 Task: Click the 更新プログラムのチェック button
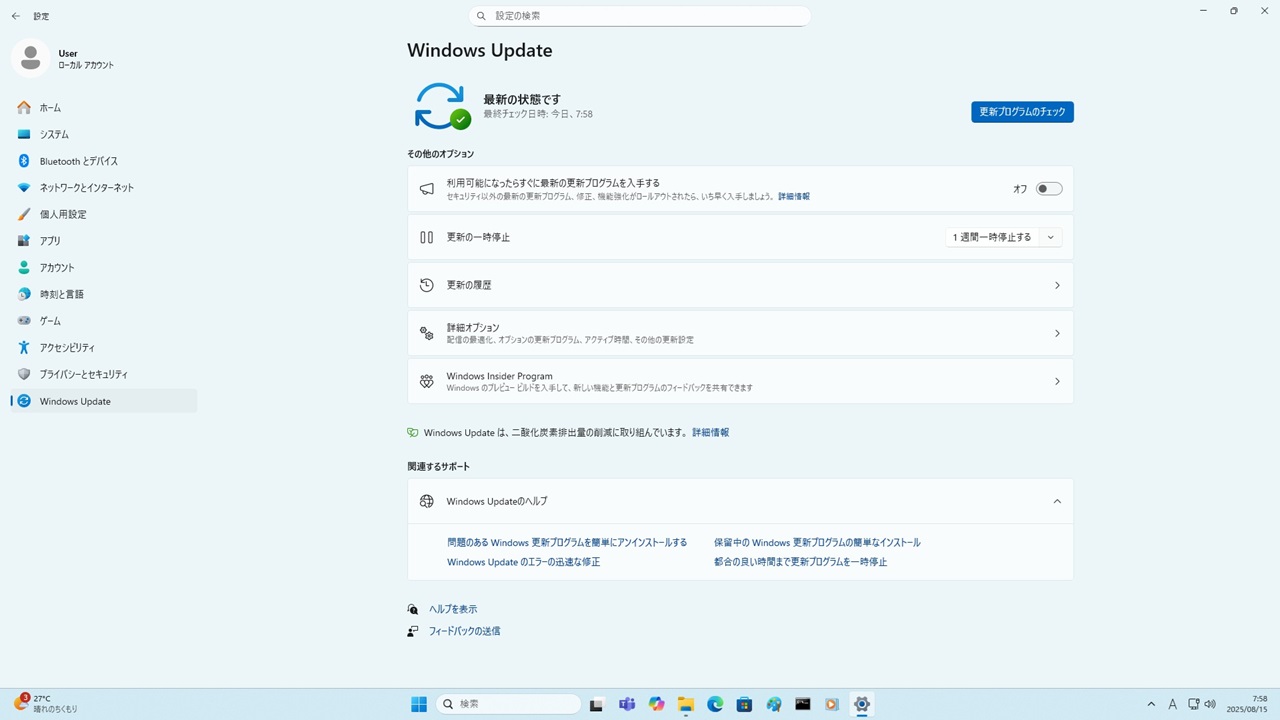click(x=1022, y=112)
